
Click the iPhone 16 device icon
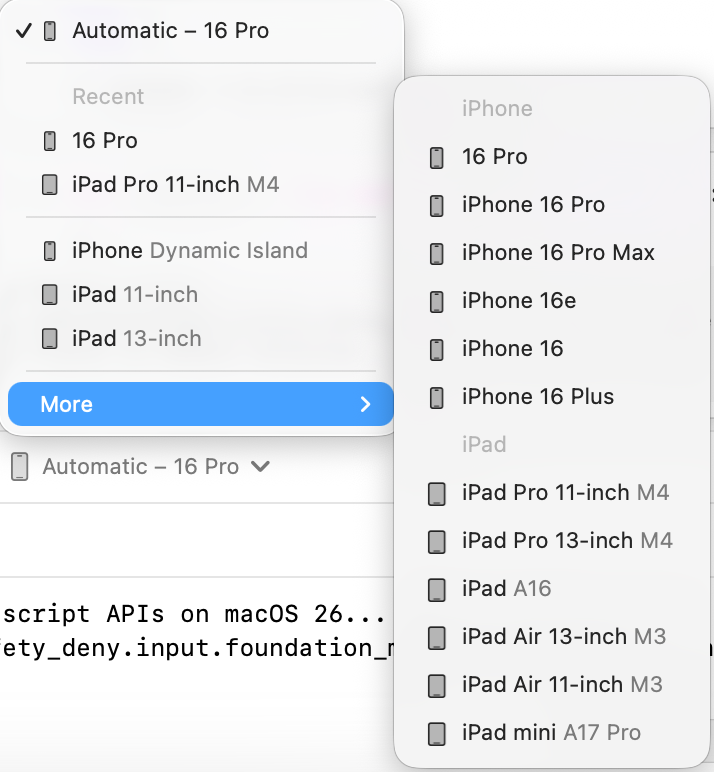coord(437,349)
